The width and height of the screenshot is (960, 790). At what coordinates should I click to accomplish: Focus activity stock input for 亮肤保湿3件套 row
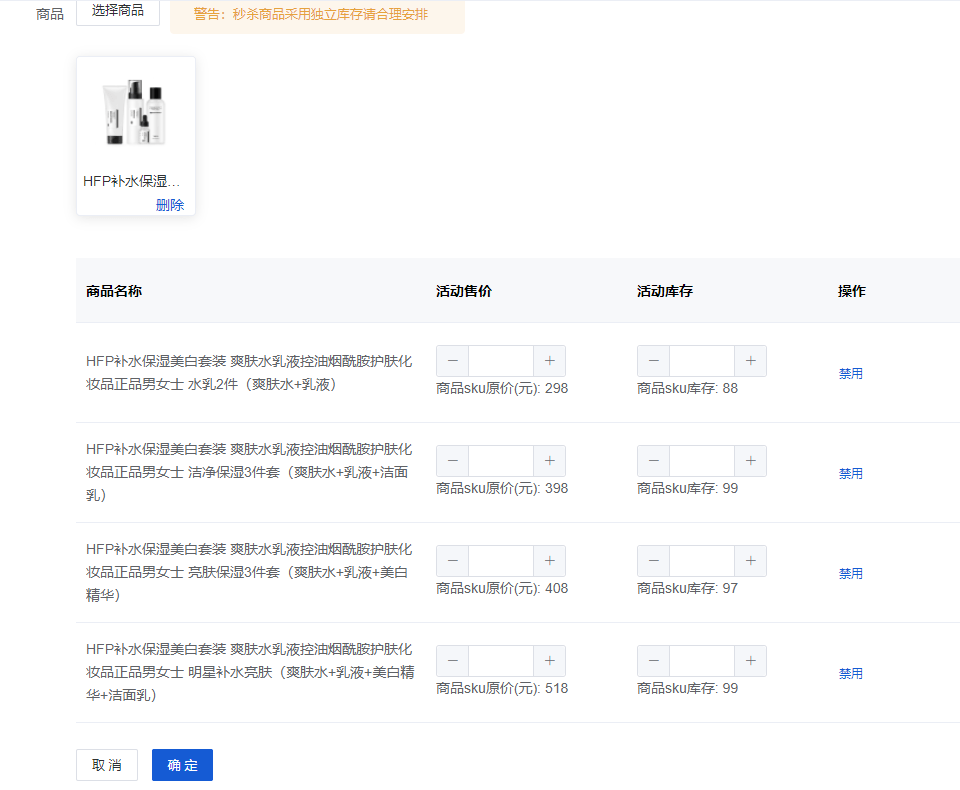[x=702, y=560]
